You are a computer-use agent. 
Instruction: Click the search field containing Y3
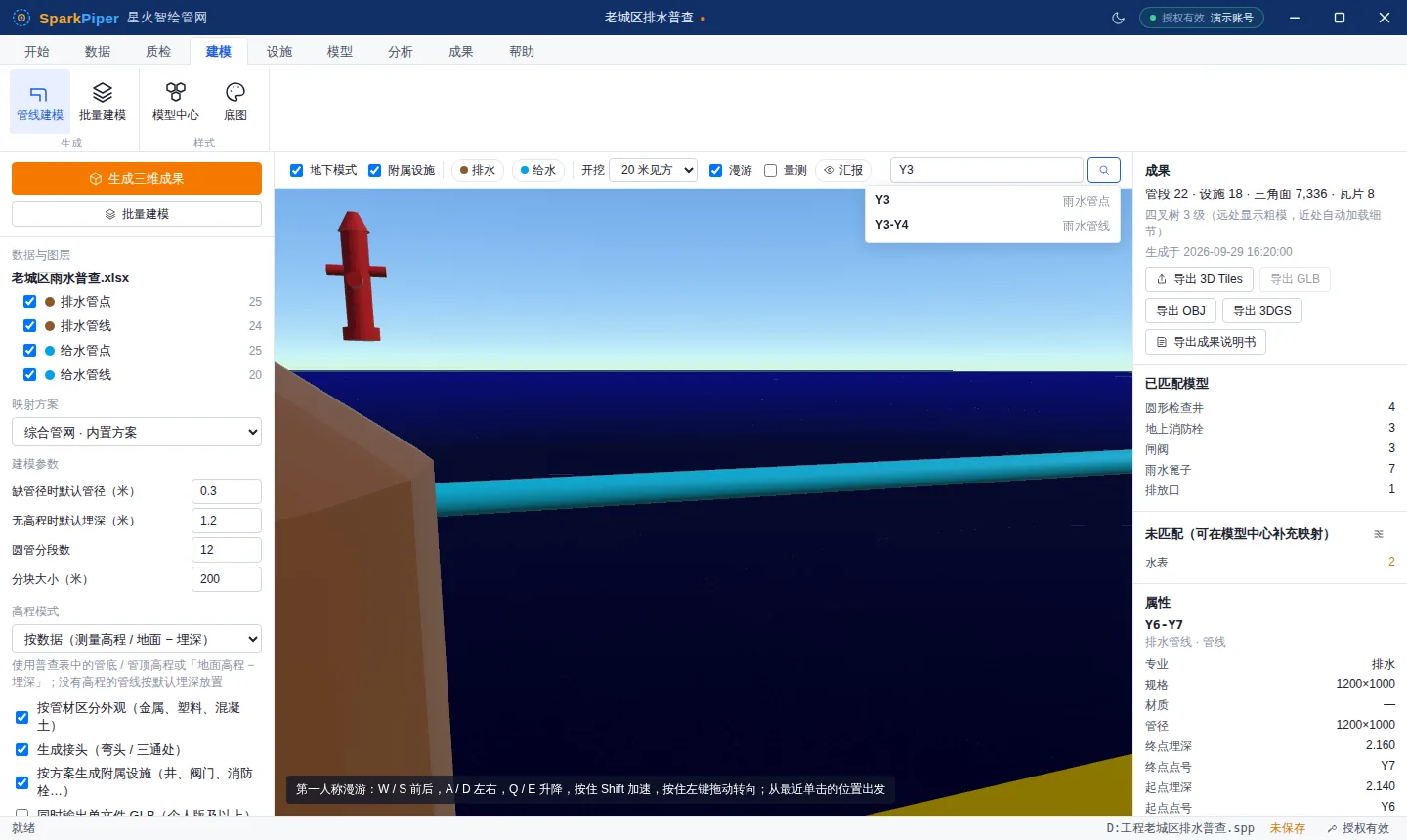pos(987,170)
